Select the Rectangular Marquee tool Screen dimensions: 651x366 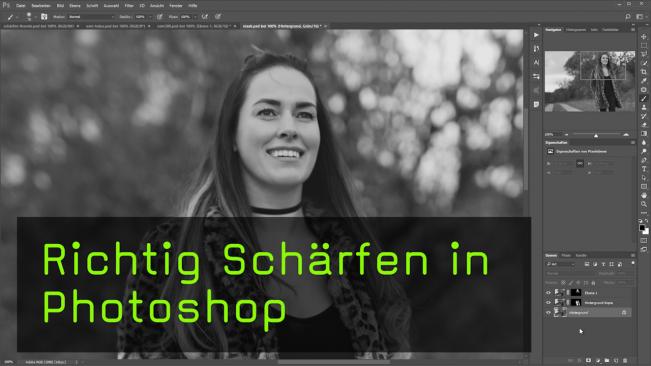coord(644,45)
